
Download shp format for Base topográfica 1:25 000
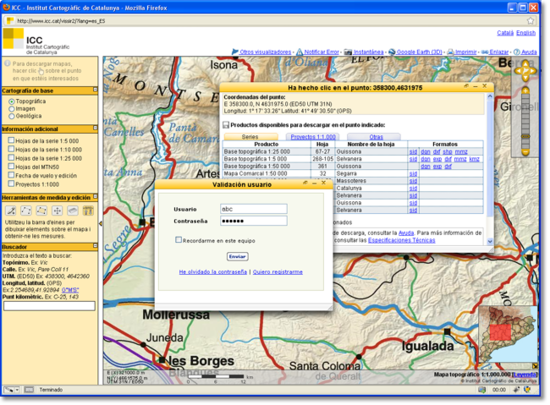coord(447,152)
